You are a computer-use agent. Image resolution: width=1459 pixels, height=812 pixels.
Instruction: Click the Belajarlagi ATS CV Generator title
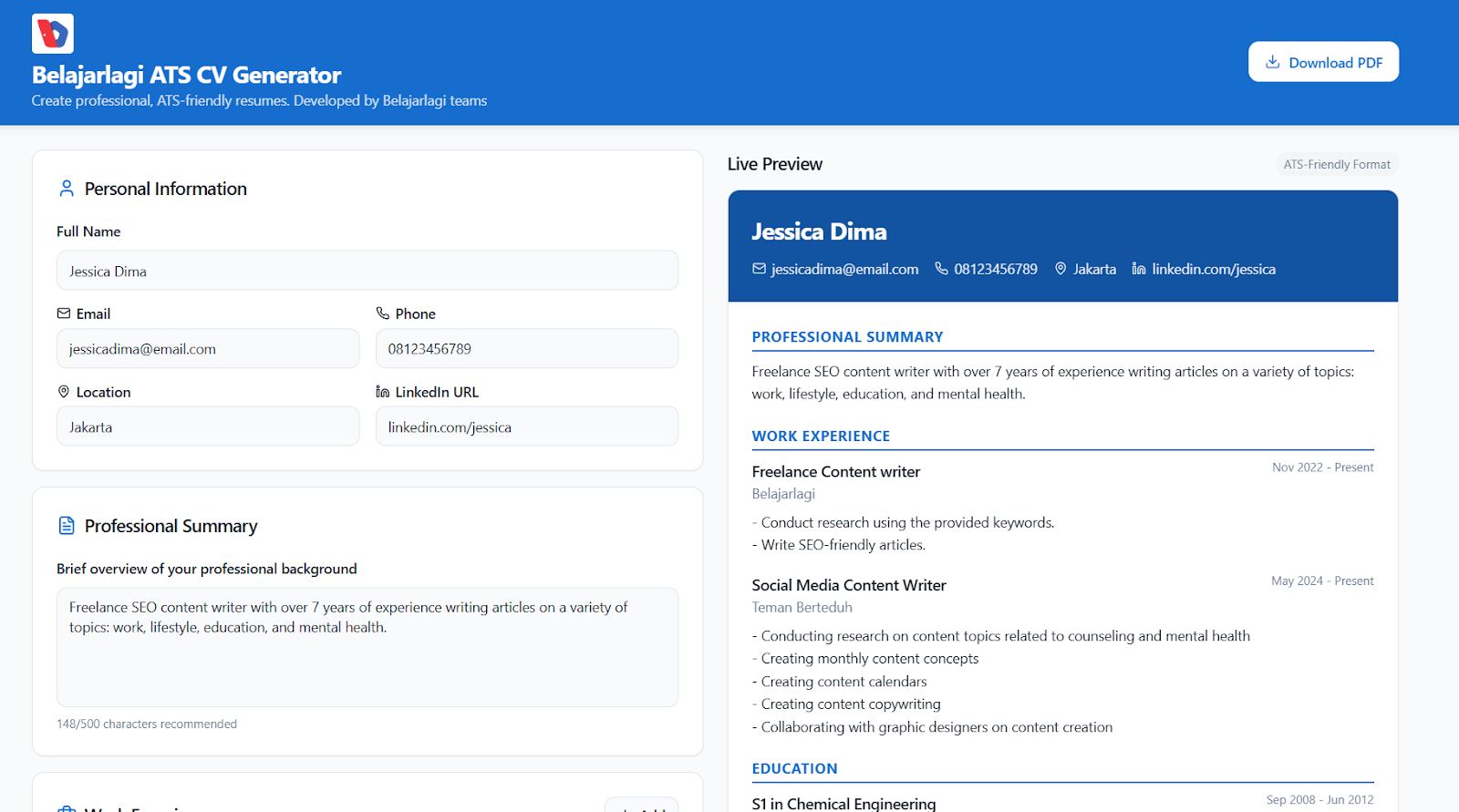pos(187,75)
